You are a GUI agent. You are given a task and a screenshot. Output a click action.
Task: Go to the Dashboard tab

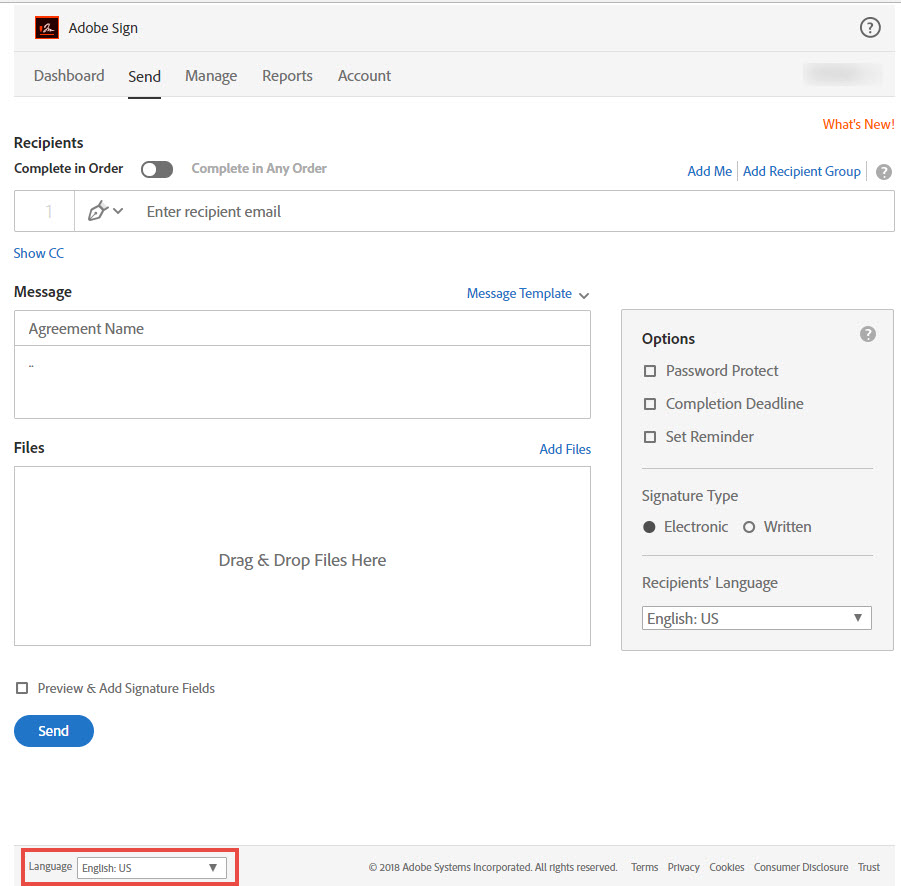[69, 75]
